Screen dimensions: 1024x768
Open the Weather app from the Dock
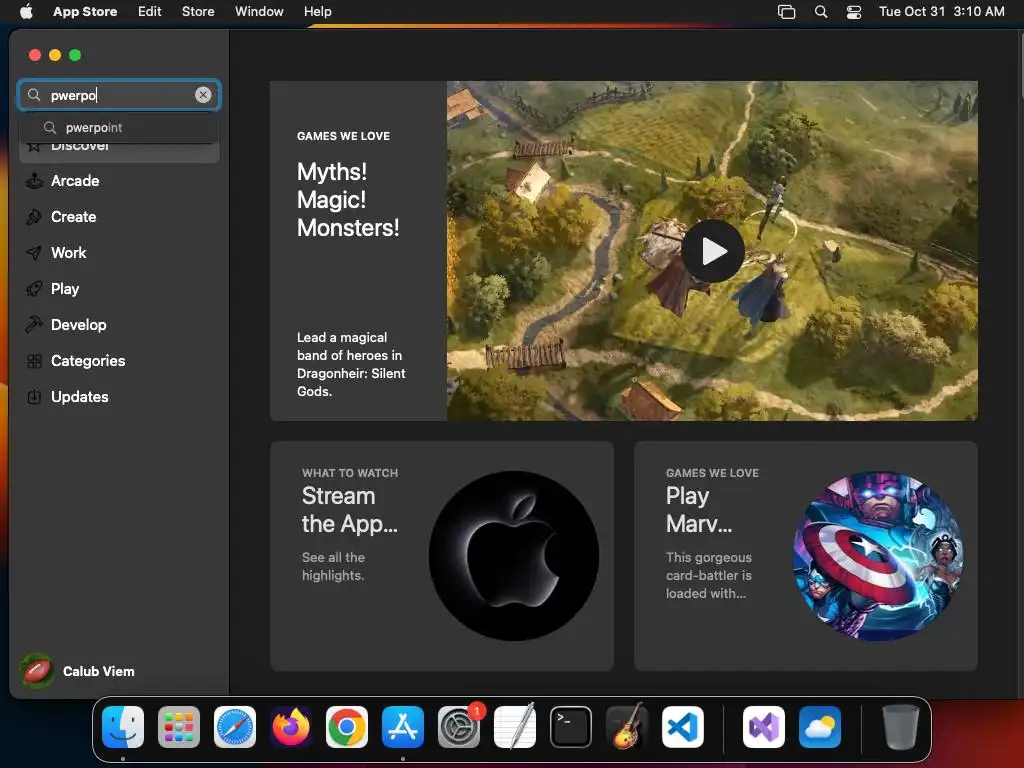click(x=820, y=727)
